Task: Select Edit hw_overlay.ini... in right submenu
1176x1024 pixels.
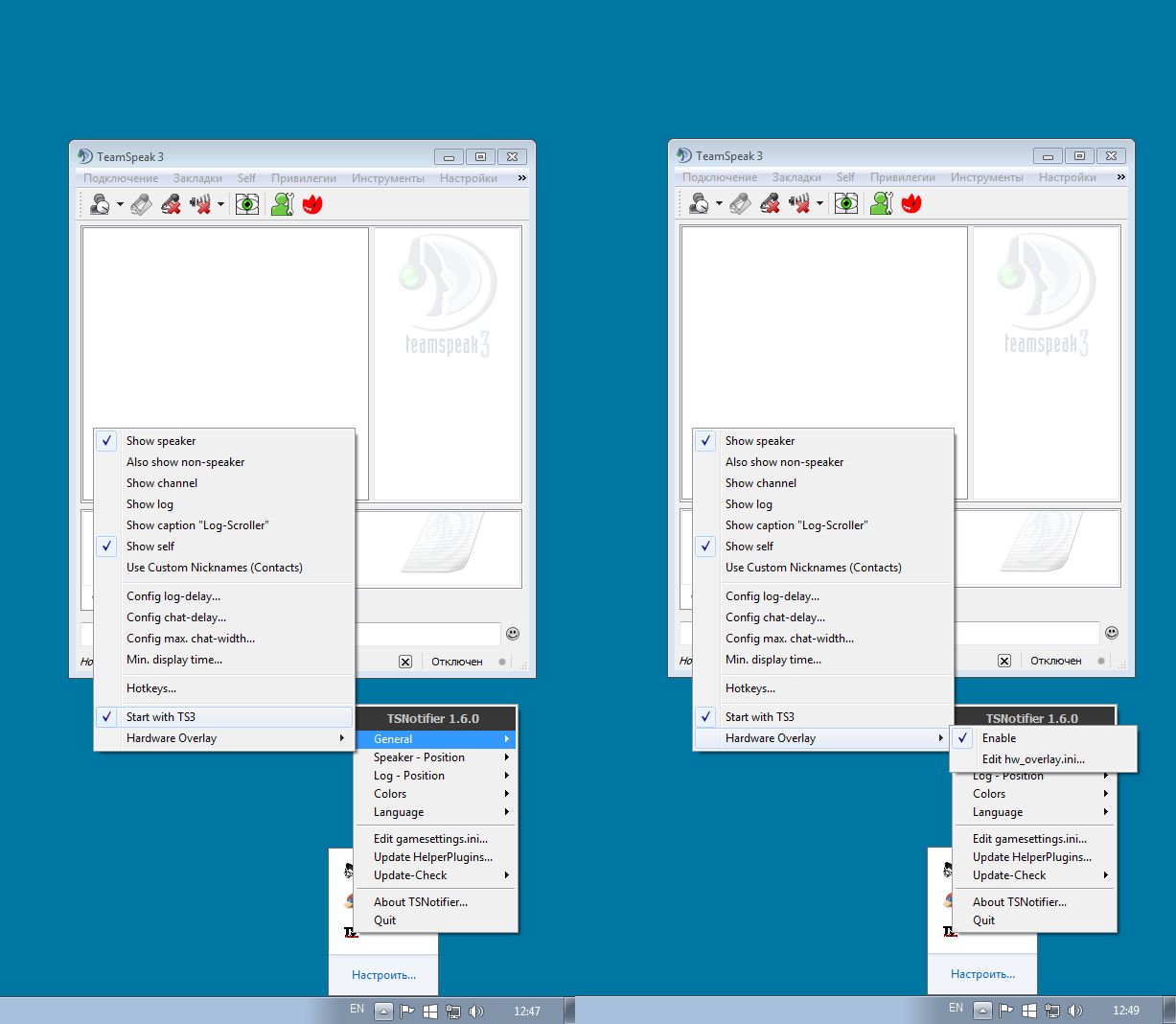Action: [1044, 759]
